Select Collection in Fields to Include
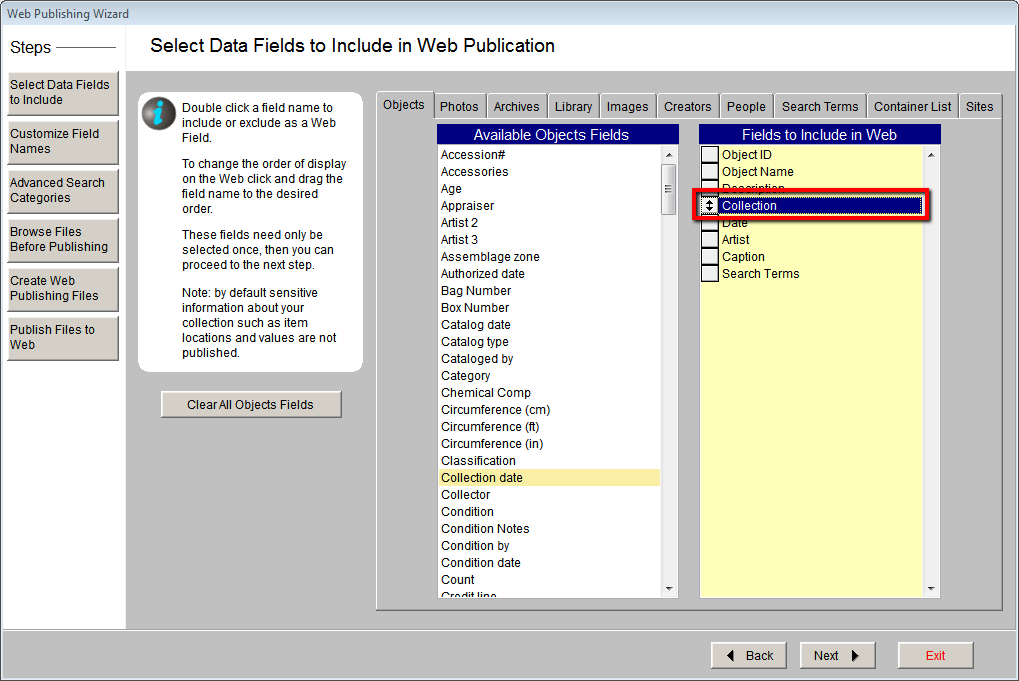The height and width of the screenshot is (681, 1019). (x=820, y=206)
